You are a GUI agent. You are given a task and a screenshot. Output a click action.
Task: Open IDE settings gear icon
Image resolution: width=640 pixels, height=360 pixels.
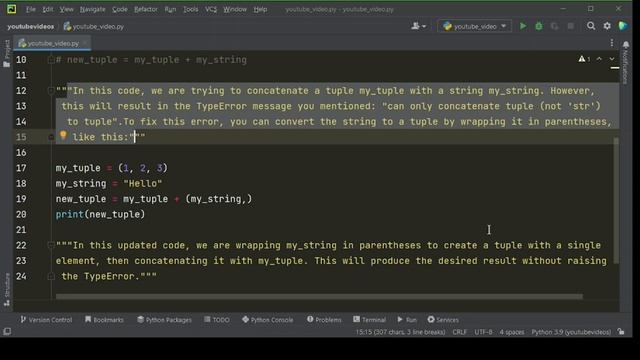(x=607, y=26)
